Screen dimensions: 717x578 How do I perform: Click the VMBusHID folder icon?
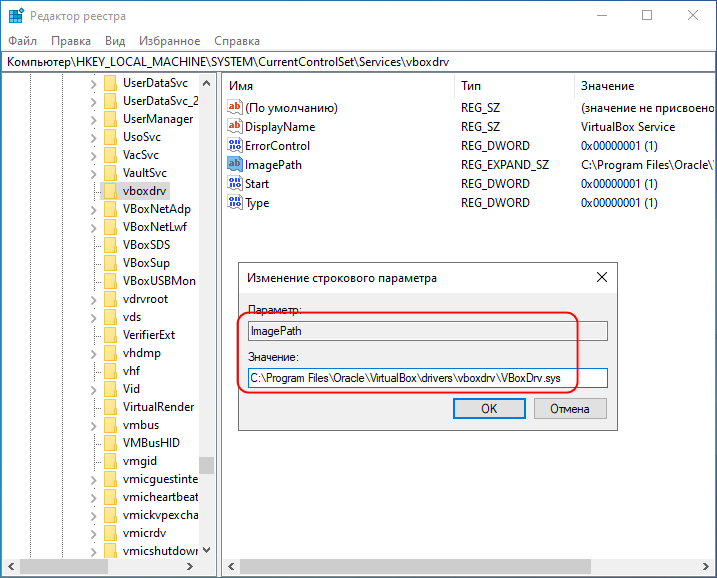[x=110, y=443]
